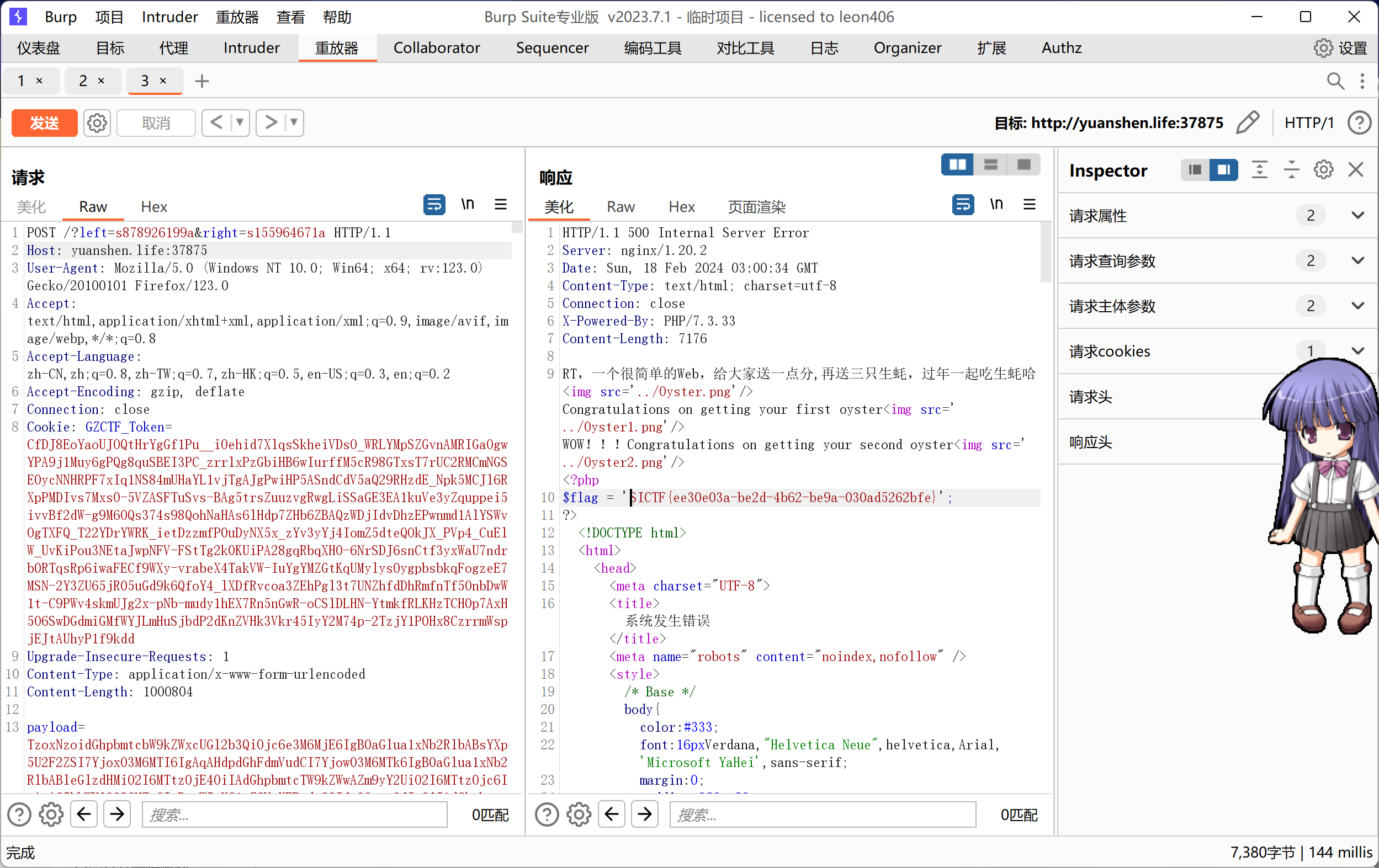Select response Raw view tab
This screenshot has width=1379, height=868.
[x=621, y=207]
